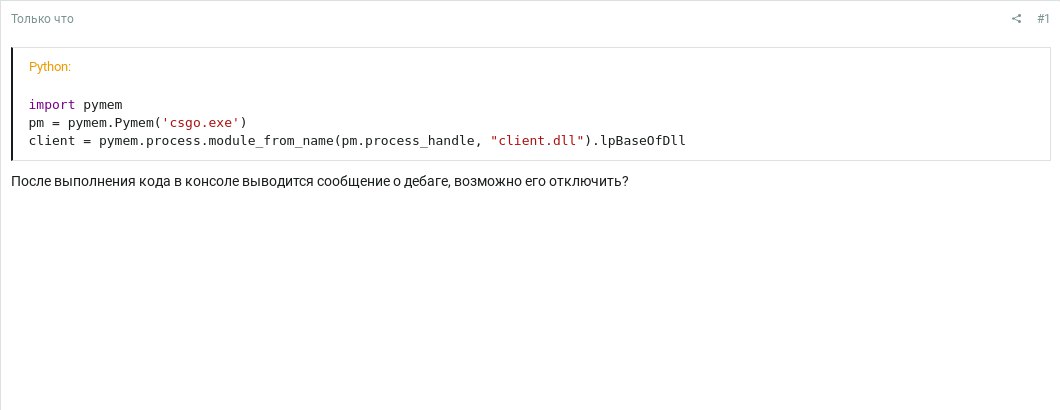Image resolution: width=1060 pixels, height=410 pixels.
Task: Click the word "дебаге" in the post text
Action: coord(423,182)
